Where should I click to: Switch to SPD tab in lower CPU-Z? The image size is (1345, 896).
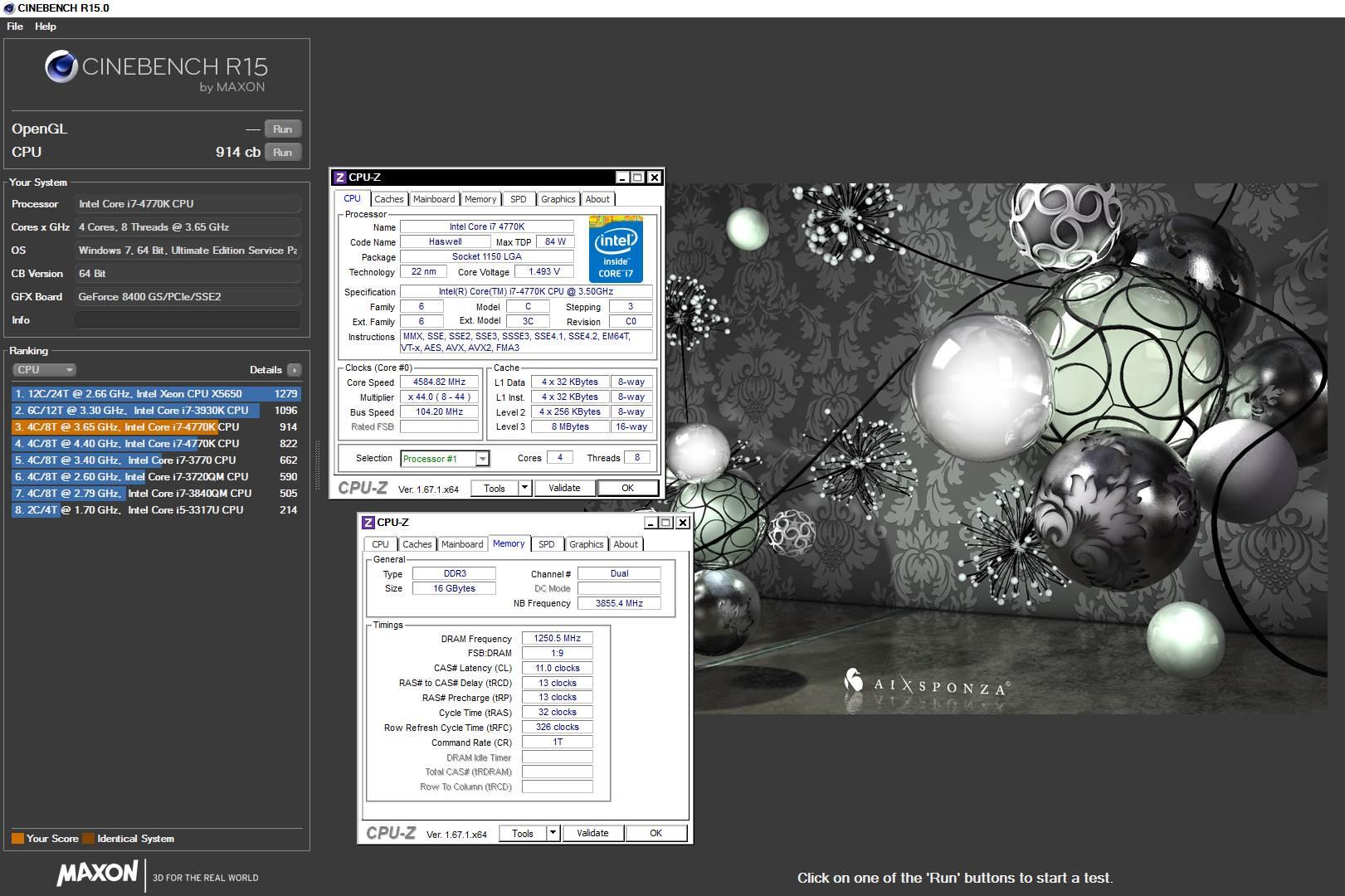[x=547, y=544]
